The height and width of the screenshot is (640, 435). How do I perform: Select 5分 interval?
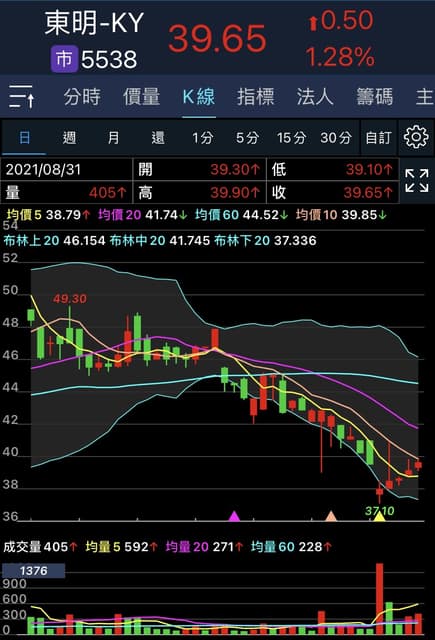click(247, 138)
